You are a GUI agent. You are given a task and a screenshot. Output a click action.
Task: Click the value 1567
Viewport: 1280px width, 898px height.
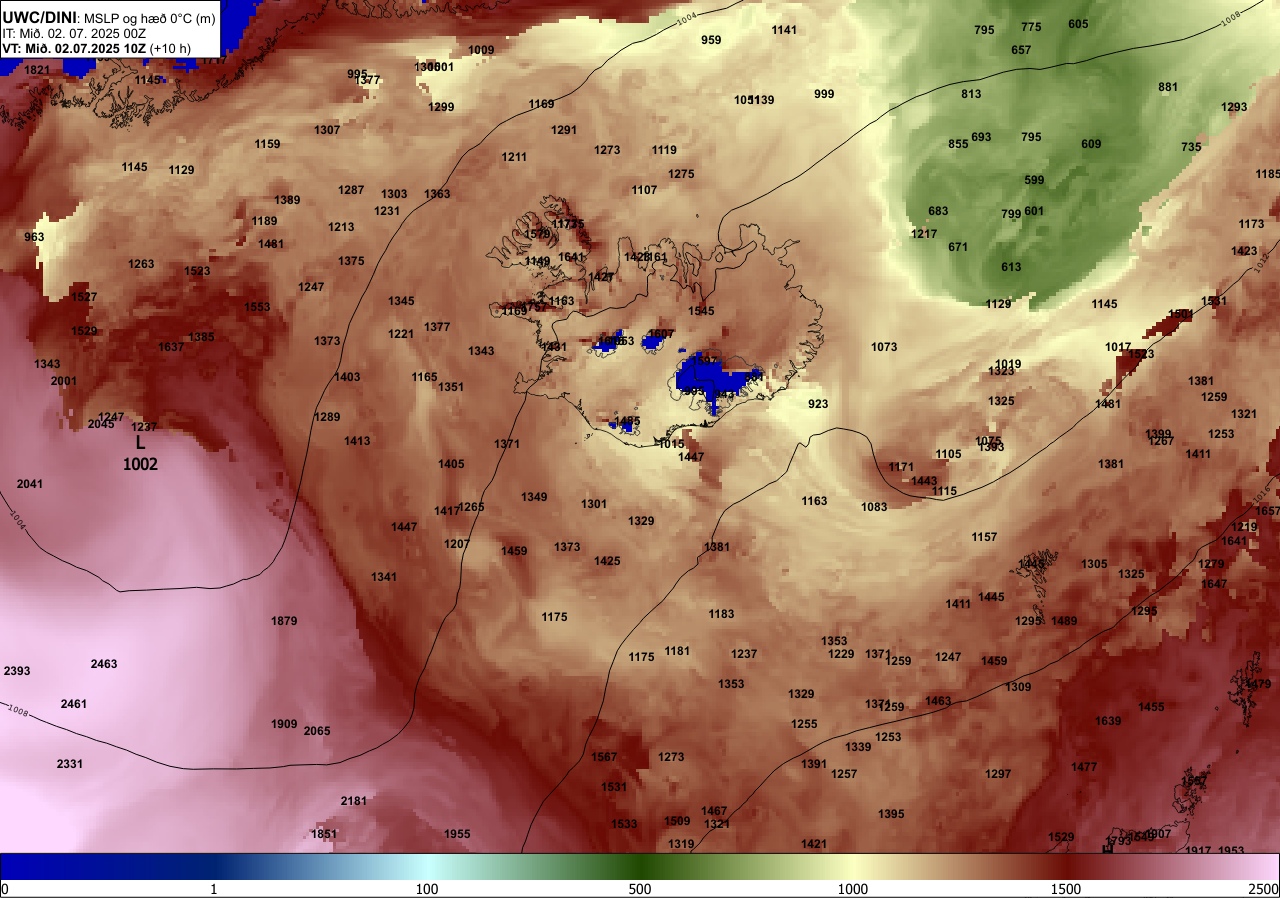(604, 757)
